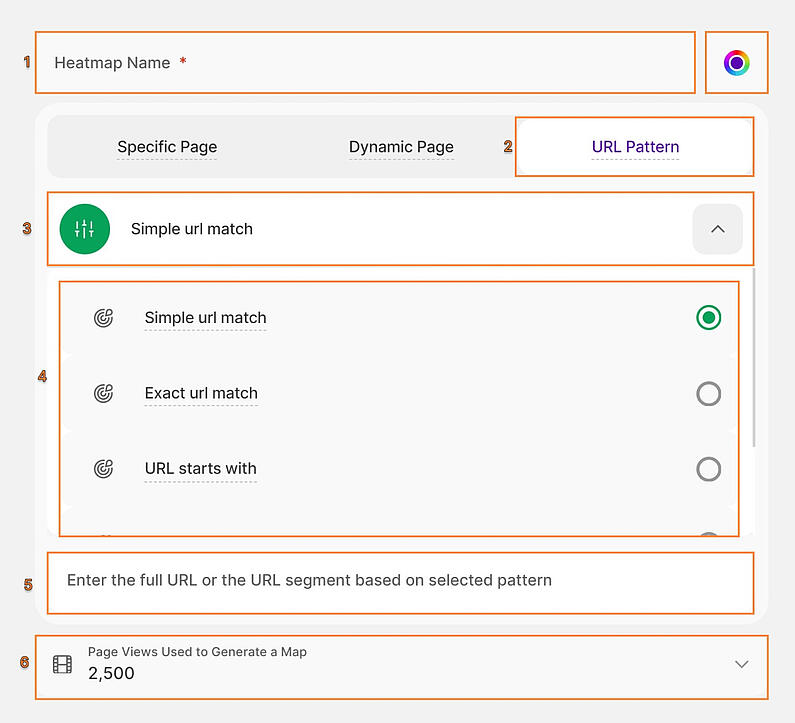Select the Exact url match radio button
Screen dimensions: 795x723
click(x=708, y=393)
